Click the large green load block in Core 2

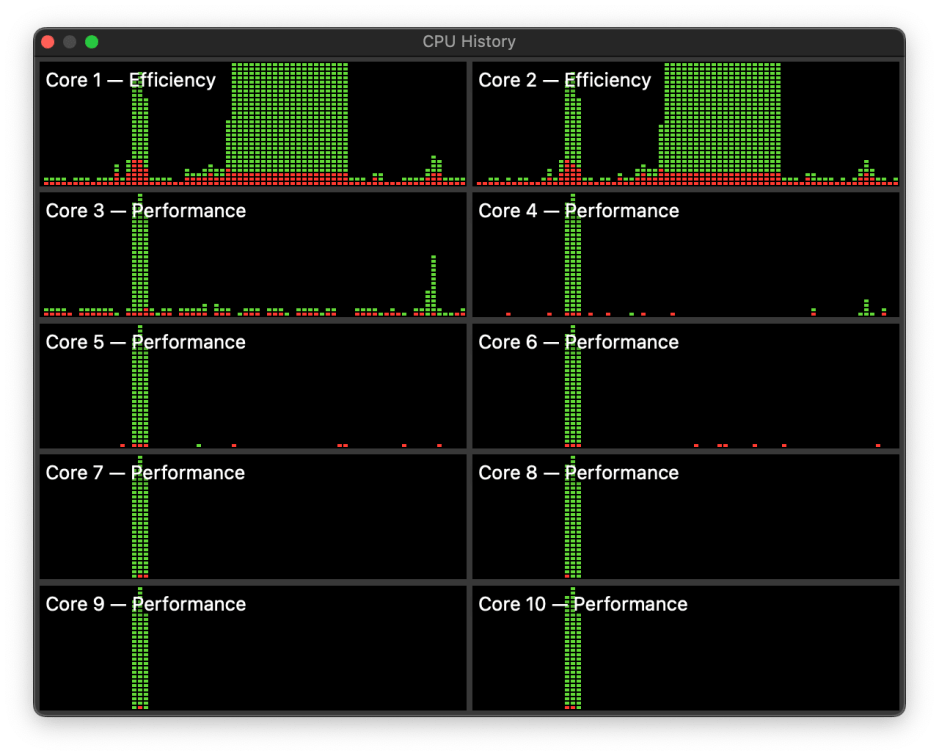tap(722, 120)
